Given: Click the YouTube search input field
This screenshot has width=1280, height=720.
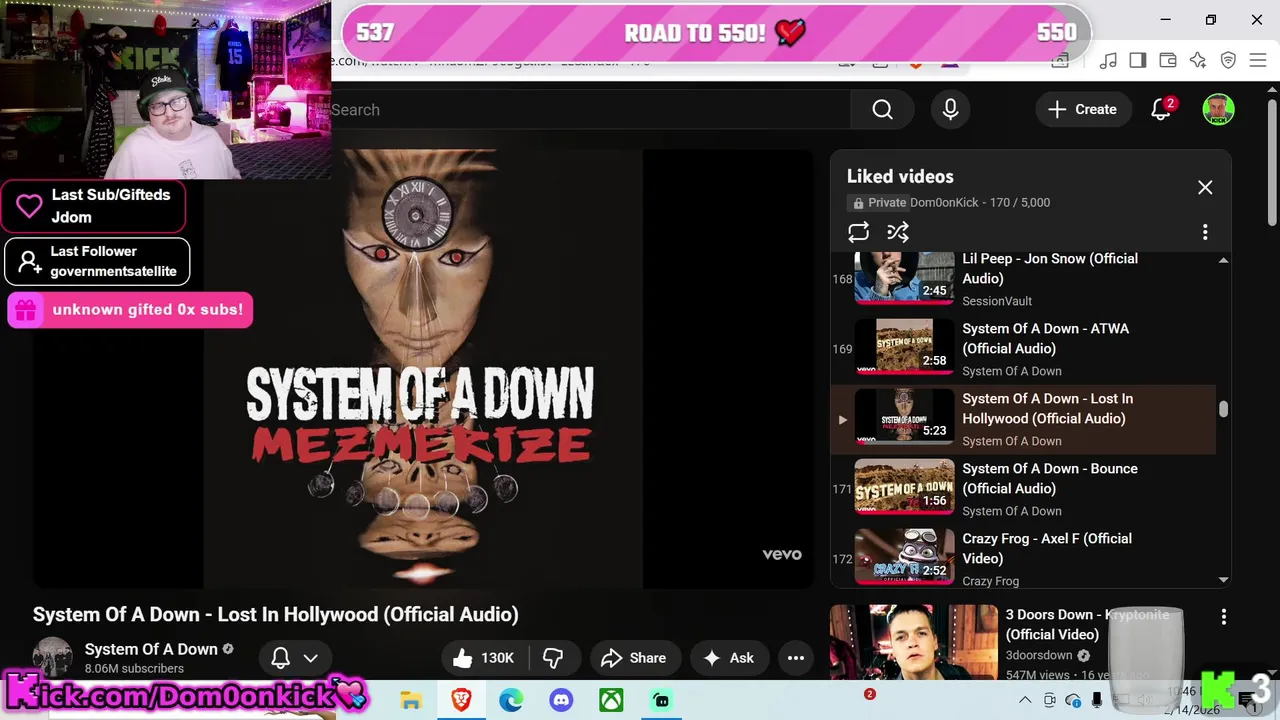Looking at the screenshot, I should click(x=590, y=110).
